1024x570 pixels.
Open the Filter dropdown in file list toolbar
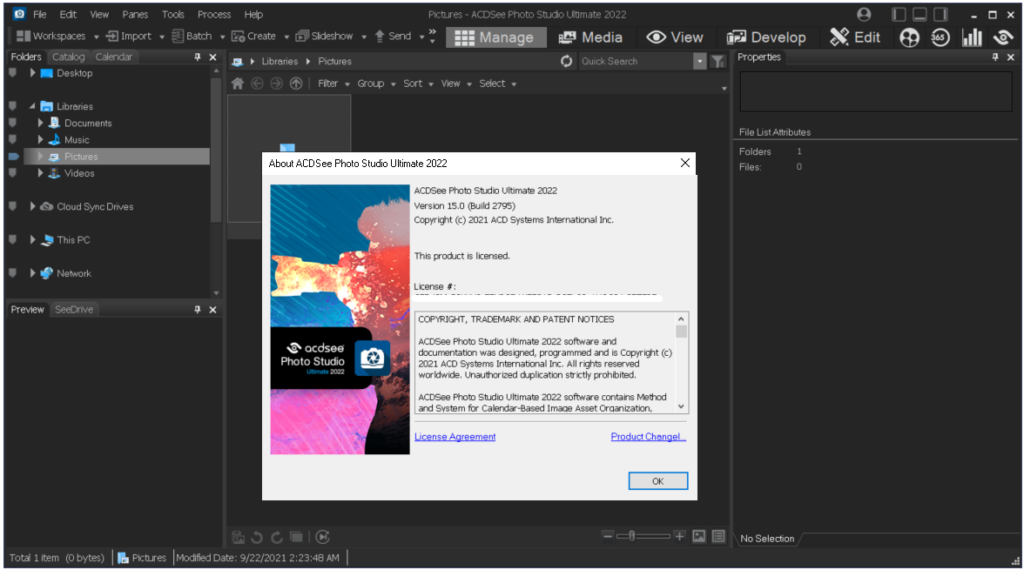coord(334,84)
